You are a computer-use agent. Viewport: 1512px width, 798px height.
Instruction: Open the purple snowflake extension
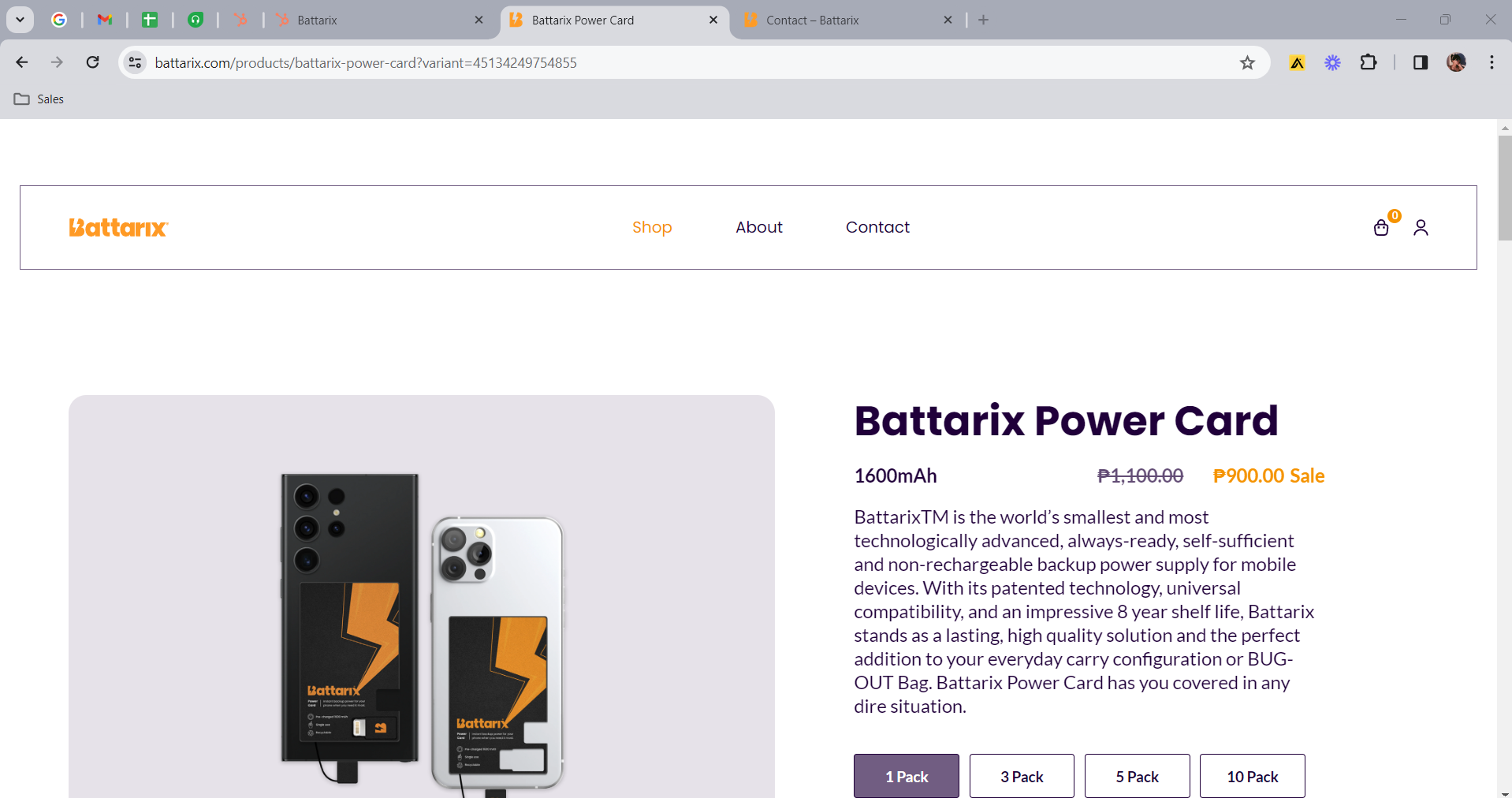pyautogui.click(x=1332, y=62)
